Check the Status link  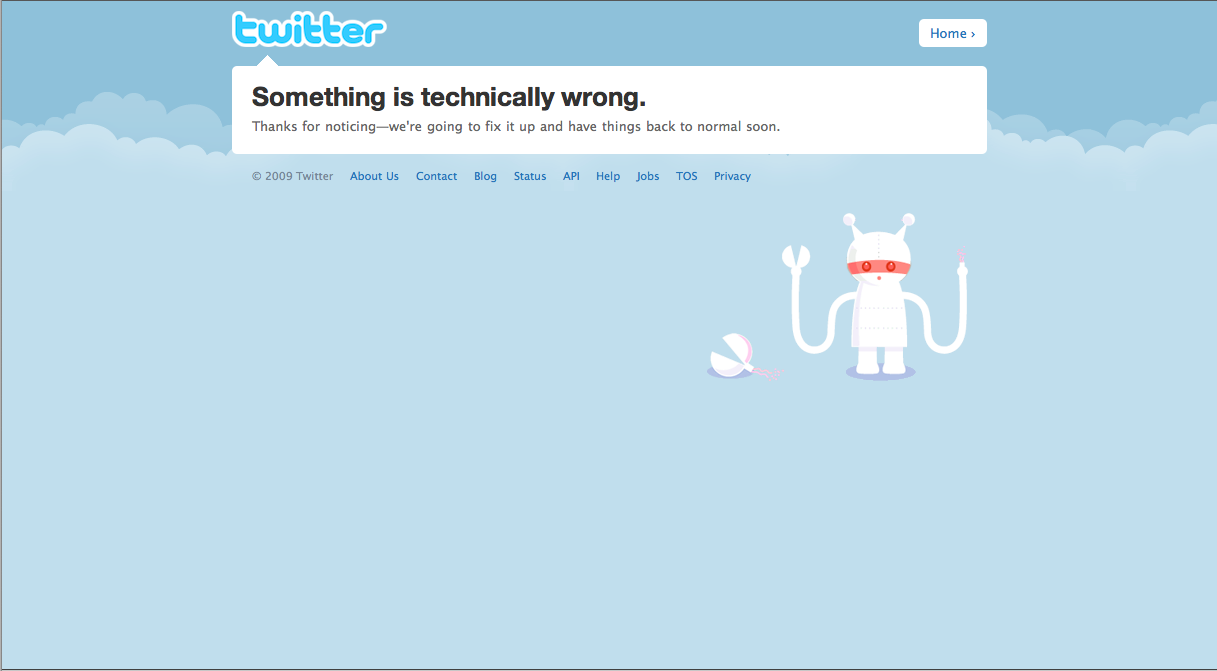pos(530,176)
